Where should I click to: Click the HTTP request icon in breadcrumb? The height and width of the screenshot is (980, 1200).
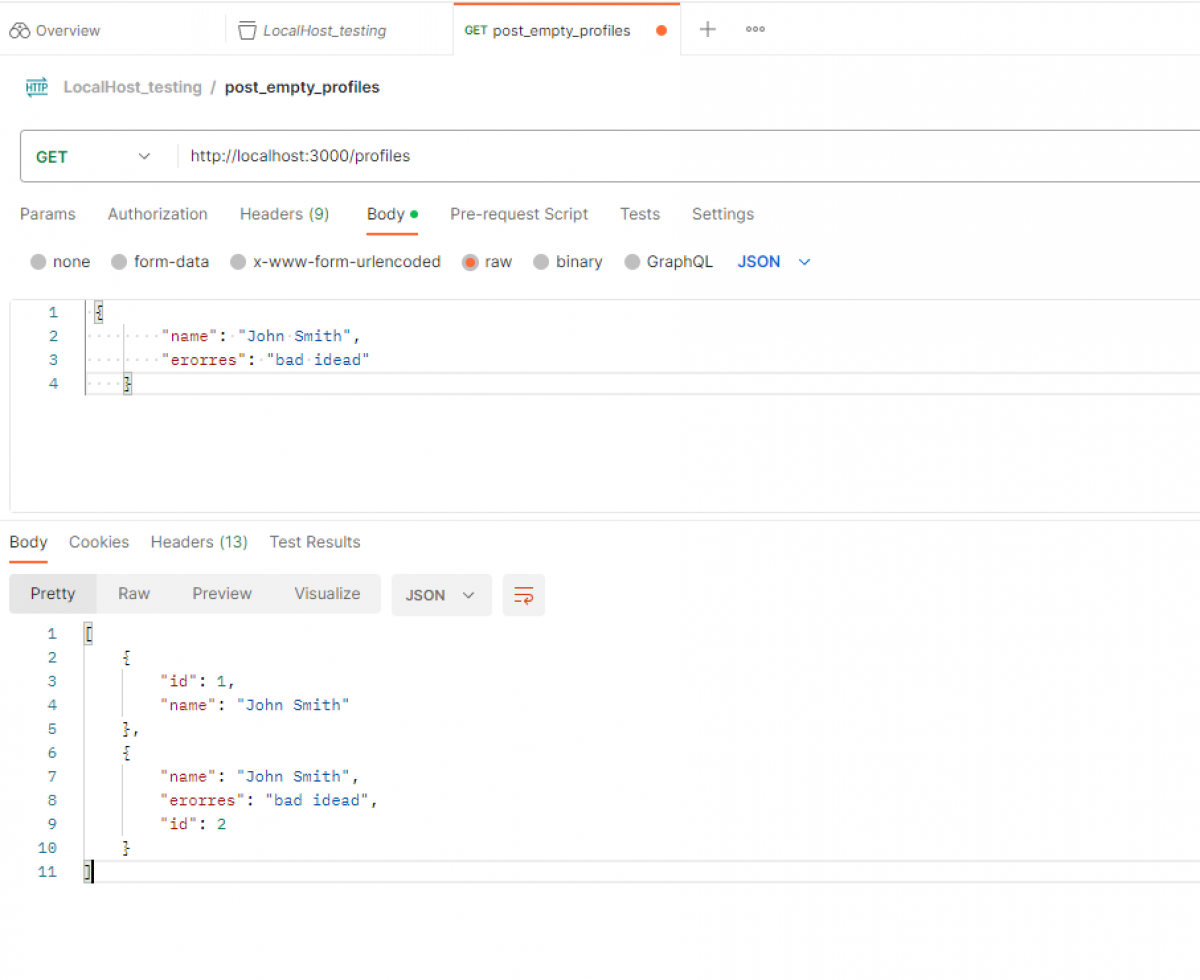tap(36, 87)
